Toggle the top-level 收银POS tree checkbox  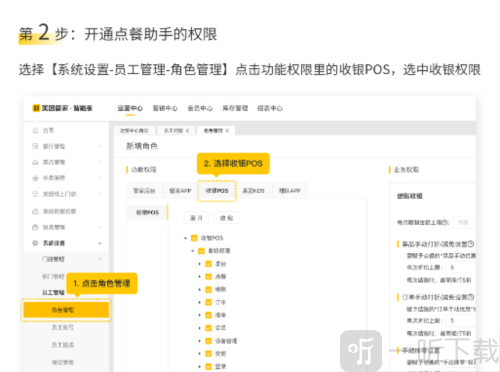[x=194, y=238]
